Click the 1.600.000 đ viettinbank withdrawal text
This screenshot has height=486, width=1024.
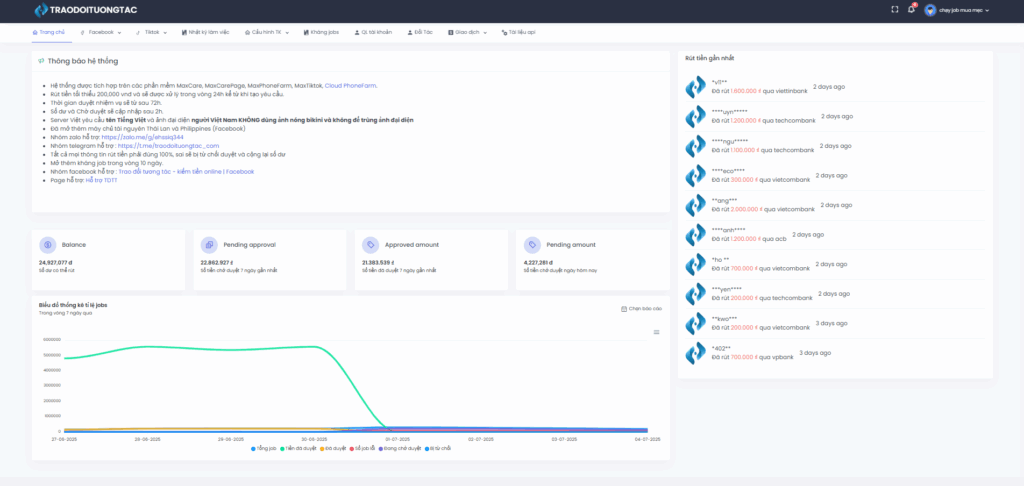pyautogui.click(x=760, y=91)
